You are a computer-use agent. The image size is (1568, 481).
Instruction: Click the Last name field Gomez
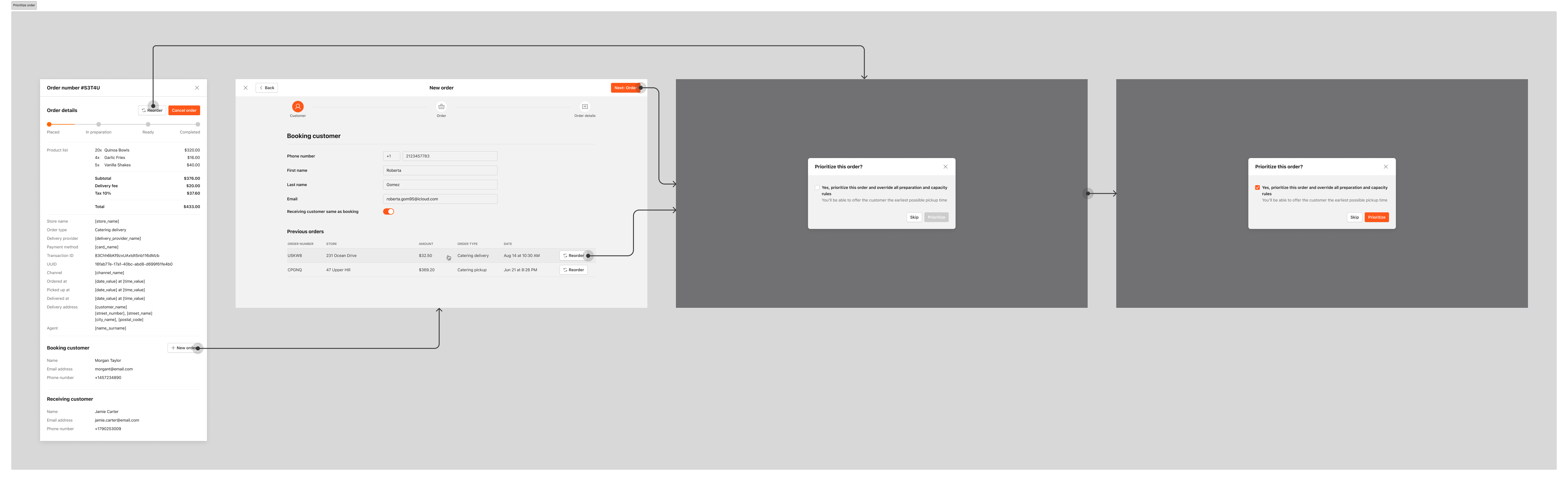(x=440, y=185)
